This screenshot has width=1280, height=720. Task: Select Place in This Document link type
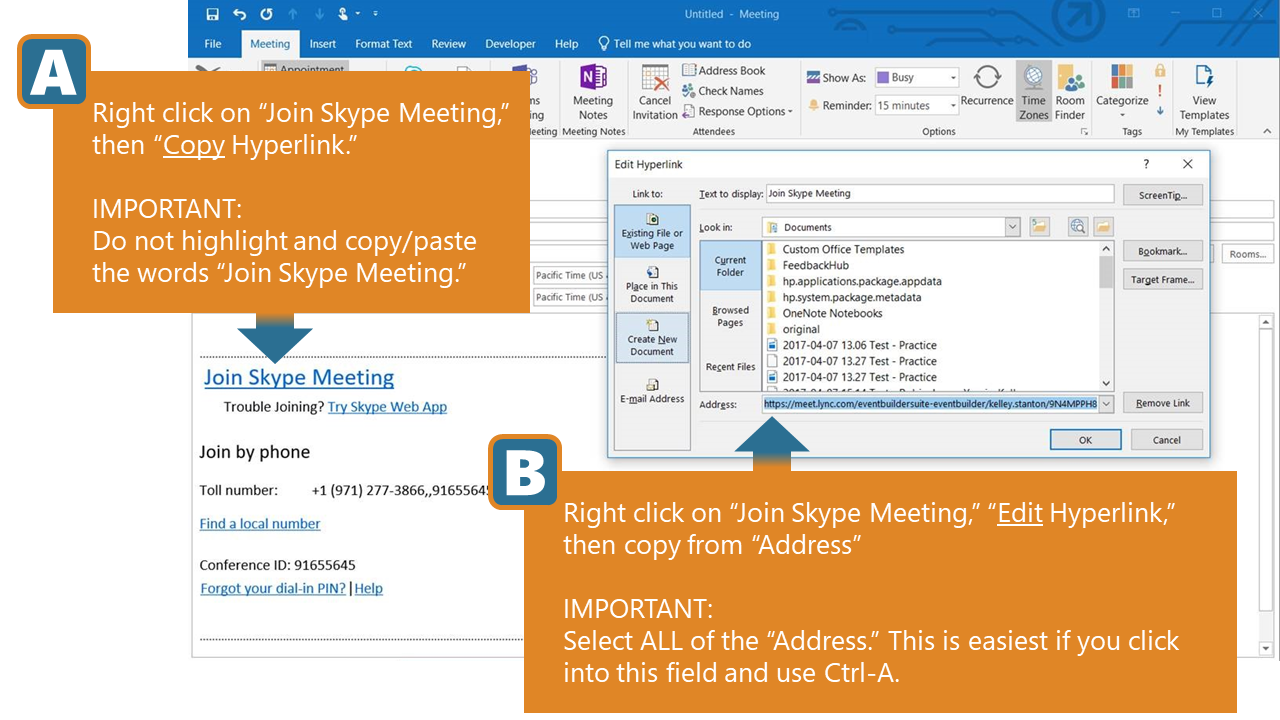652,285
